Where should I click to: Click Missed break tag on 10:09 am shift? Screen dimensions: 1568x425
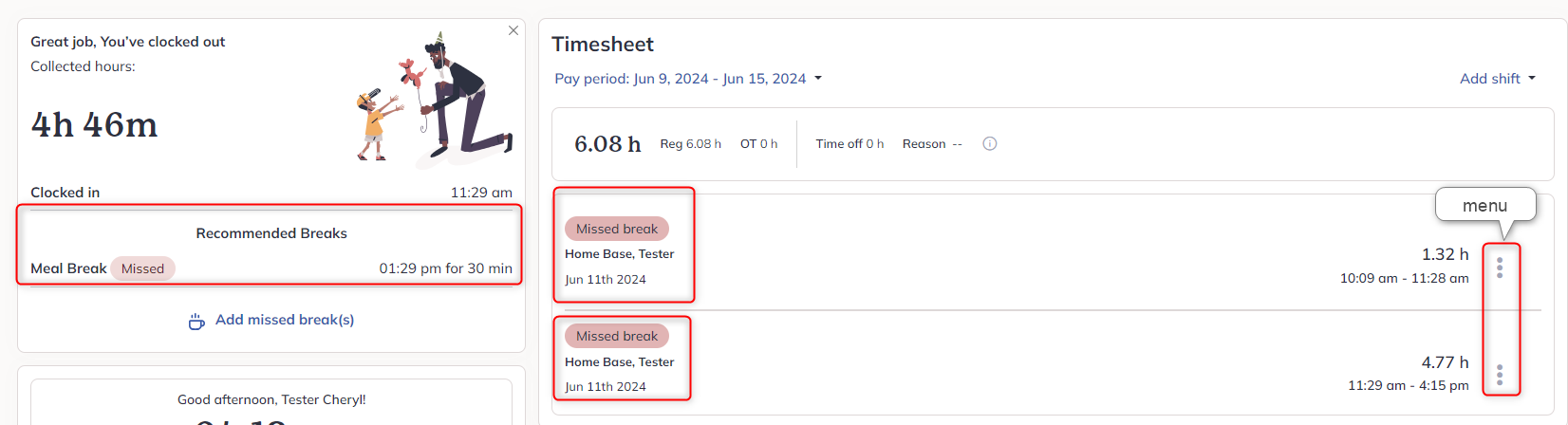[x=617, y=229]
